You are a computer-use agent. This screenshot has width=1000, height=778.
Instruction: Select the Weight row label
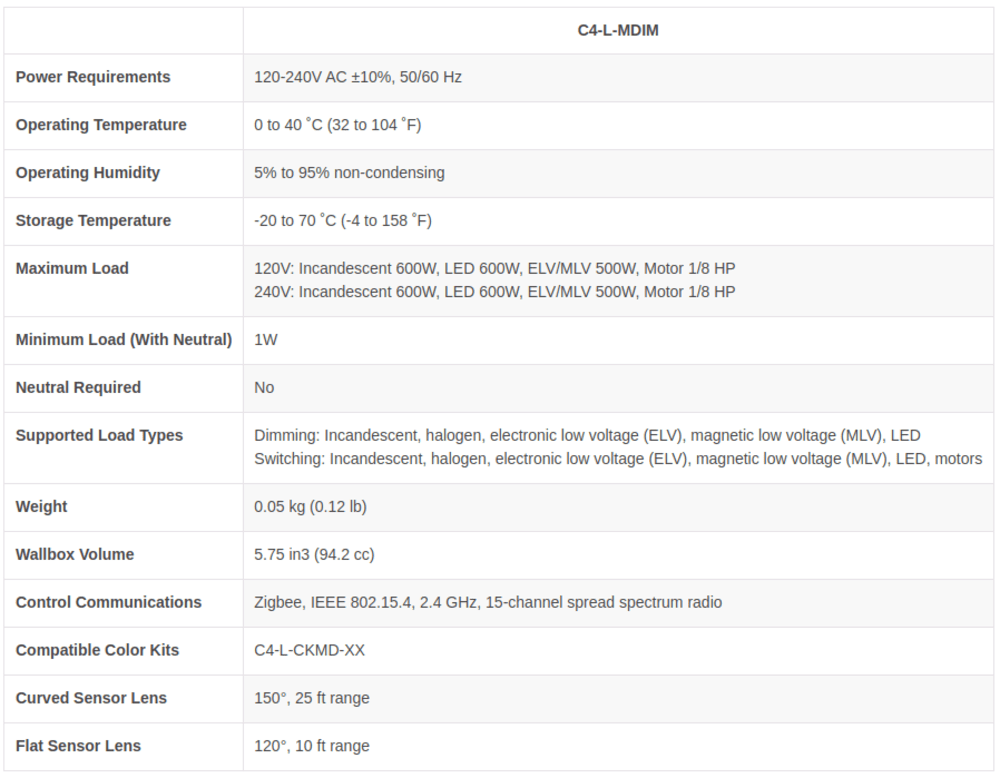[x=41, y=507]
